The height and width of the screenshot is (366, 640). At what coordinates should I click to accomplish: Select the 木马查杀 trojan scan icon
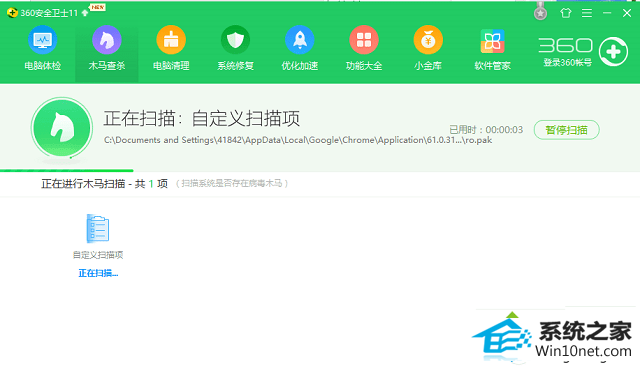coord(107,40)
